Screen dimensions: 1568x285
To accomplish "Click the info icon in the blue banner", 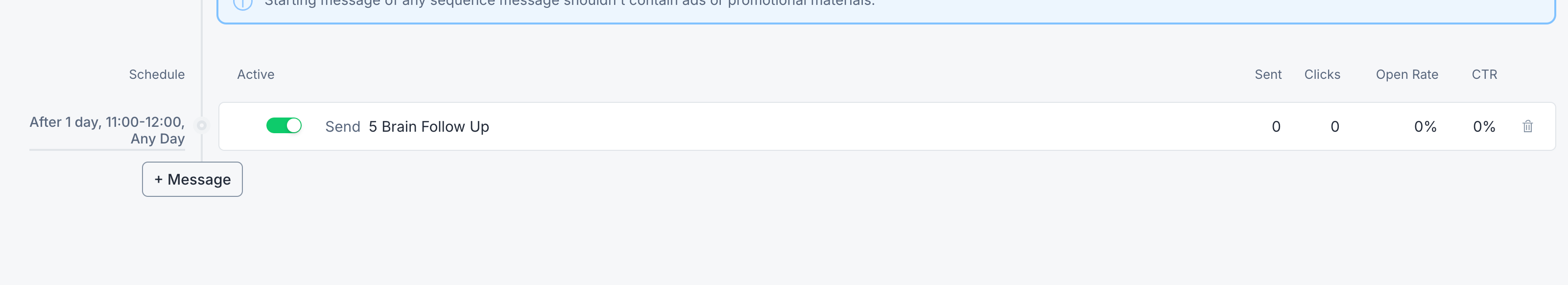I will click(x=243, y=3).
